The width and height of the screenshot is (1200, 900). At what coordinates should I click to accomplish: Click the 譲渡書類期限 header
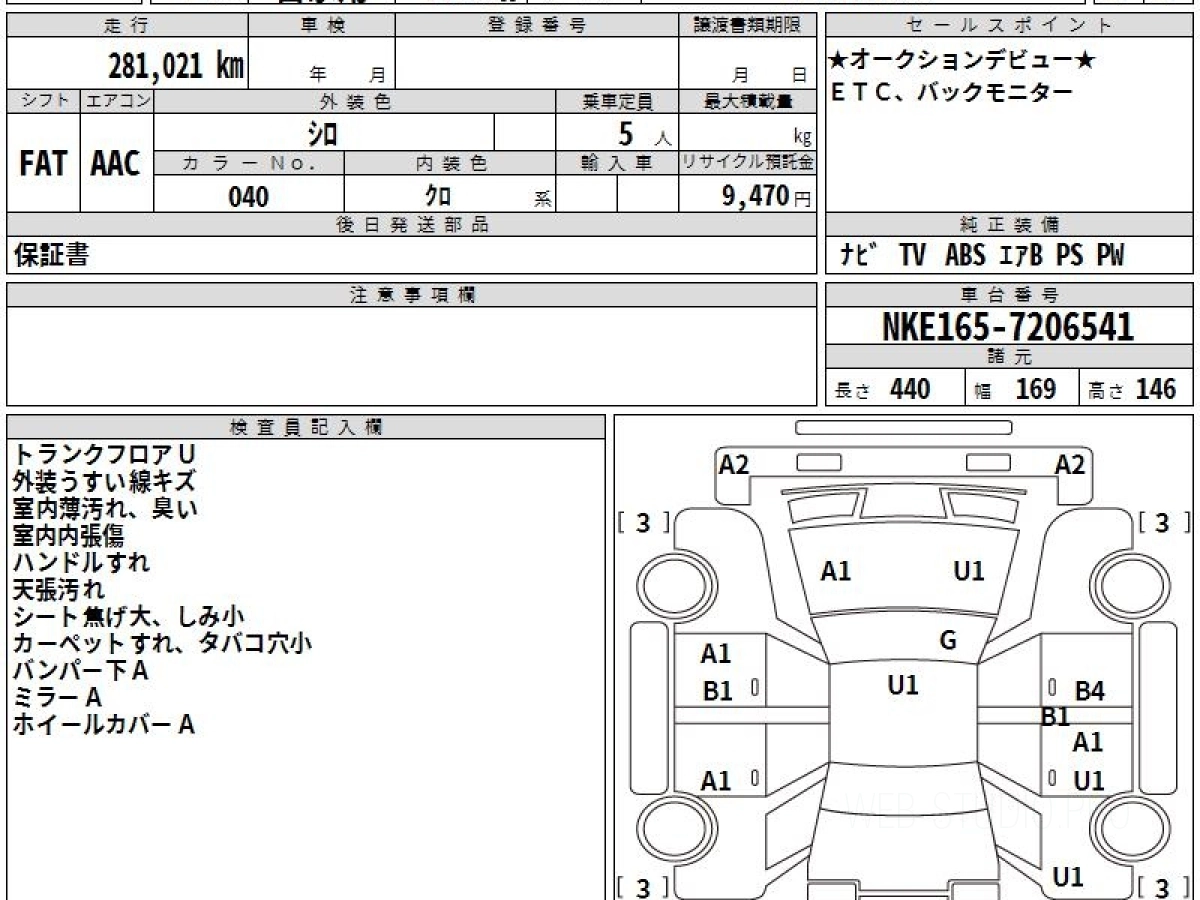pyautogui.click(x=747, y=26)
